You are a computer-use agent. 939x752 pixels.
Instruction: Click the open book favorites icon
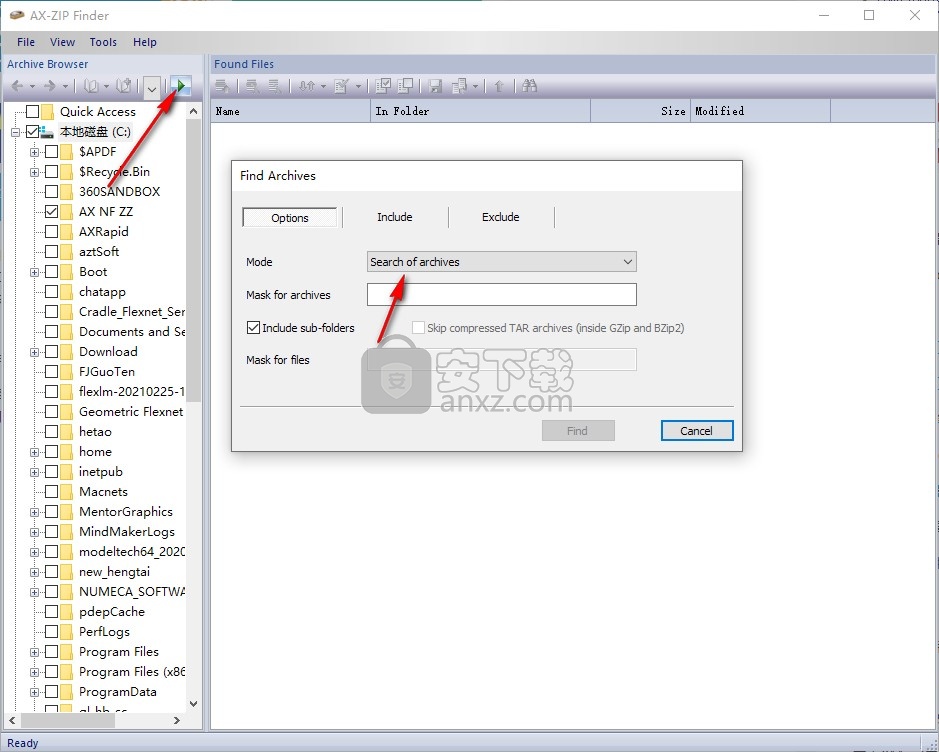(x=91, y=87)
